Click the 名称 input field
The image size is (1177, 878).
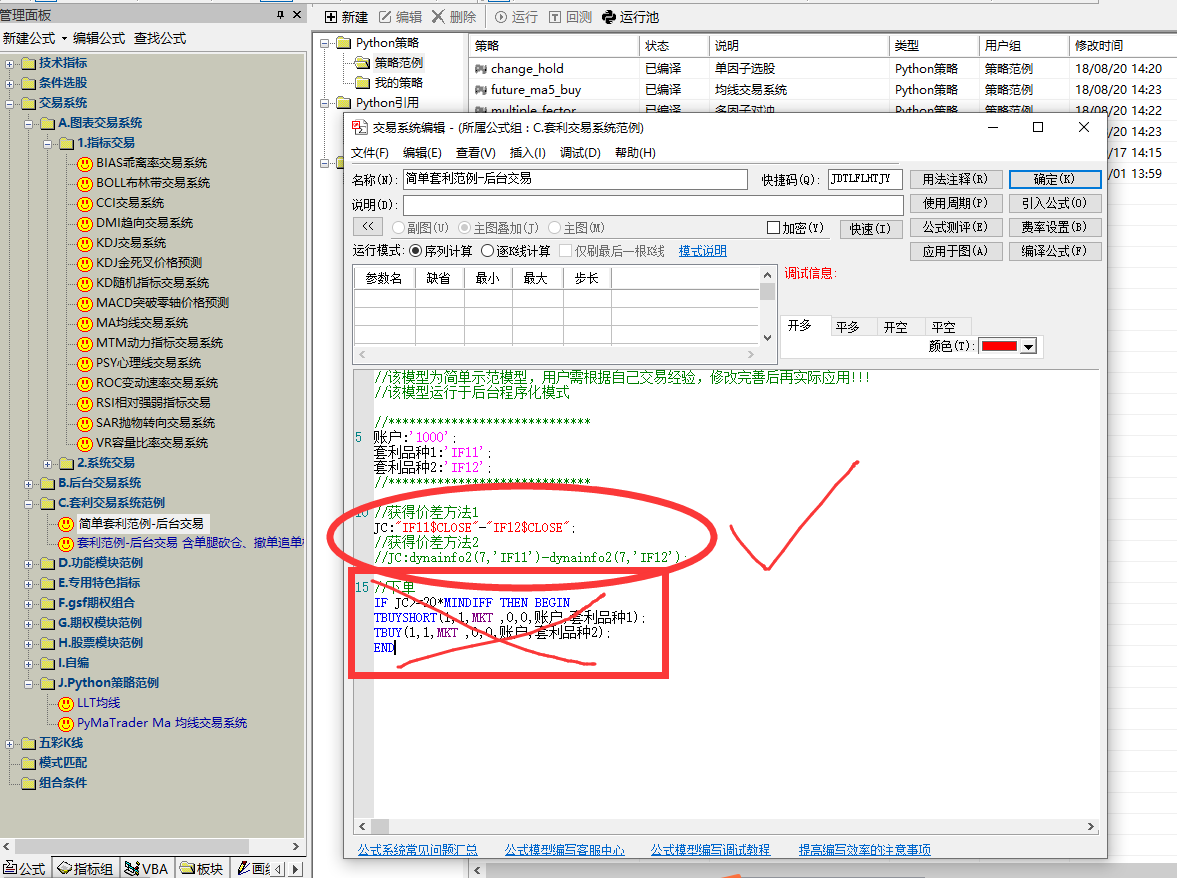(575, 179)
